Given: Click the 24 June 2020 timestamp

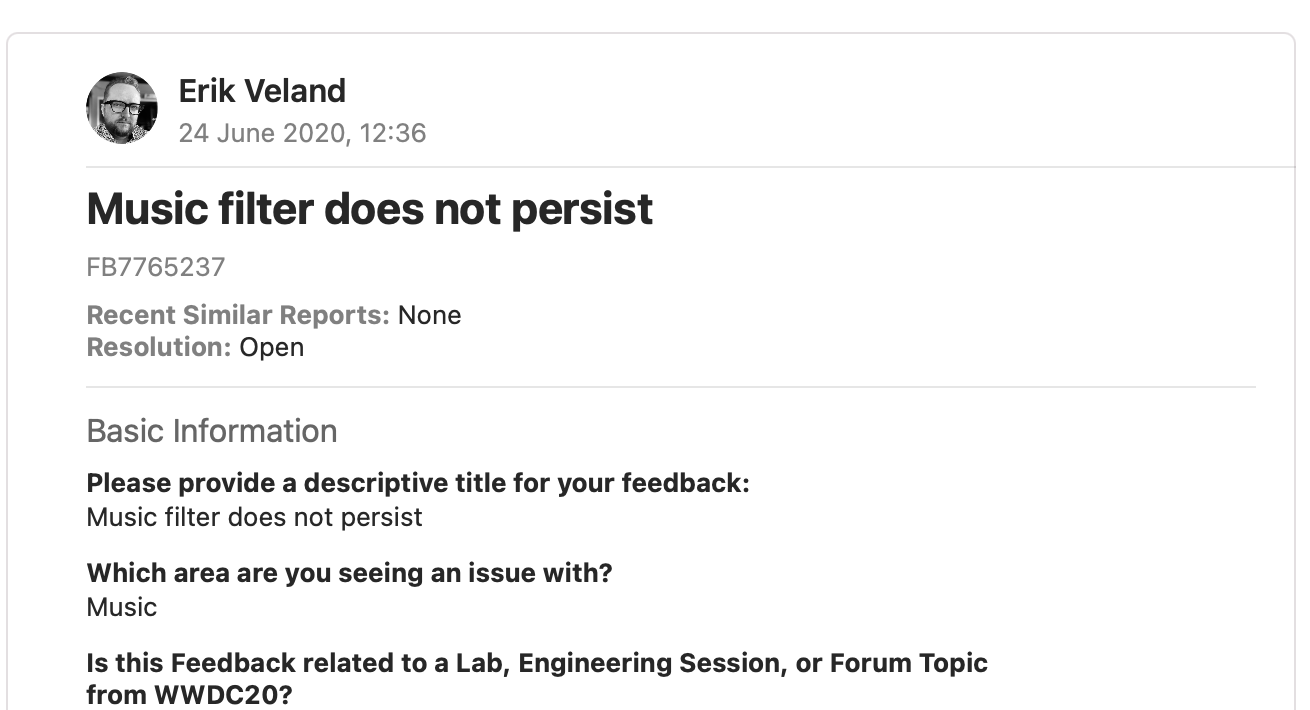Looking at the screenshot, I should [x=302, y=133].
